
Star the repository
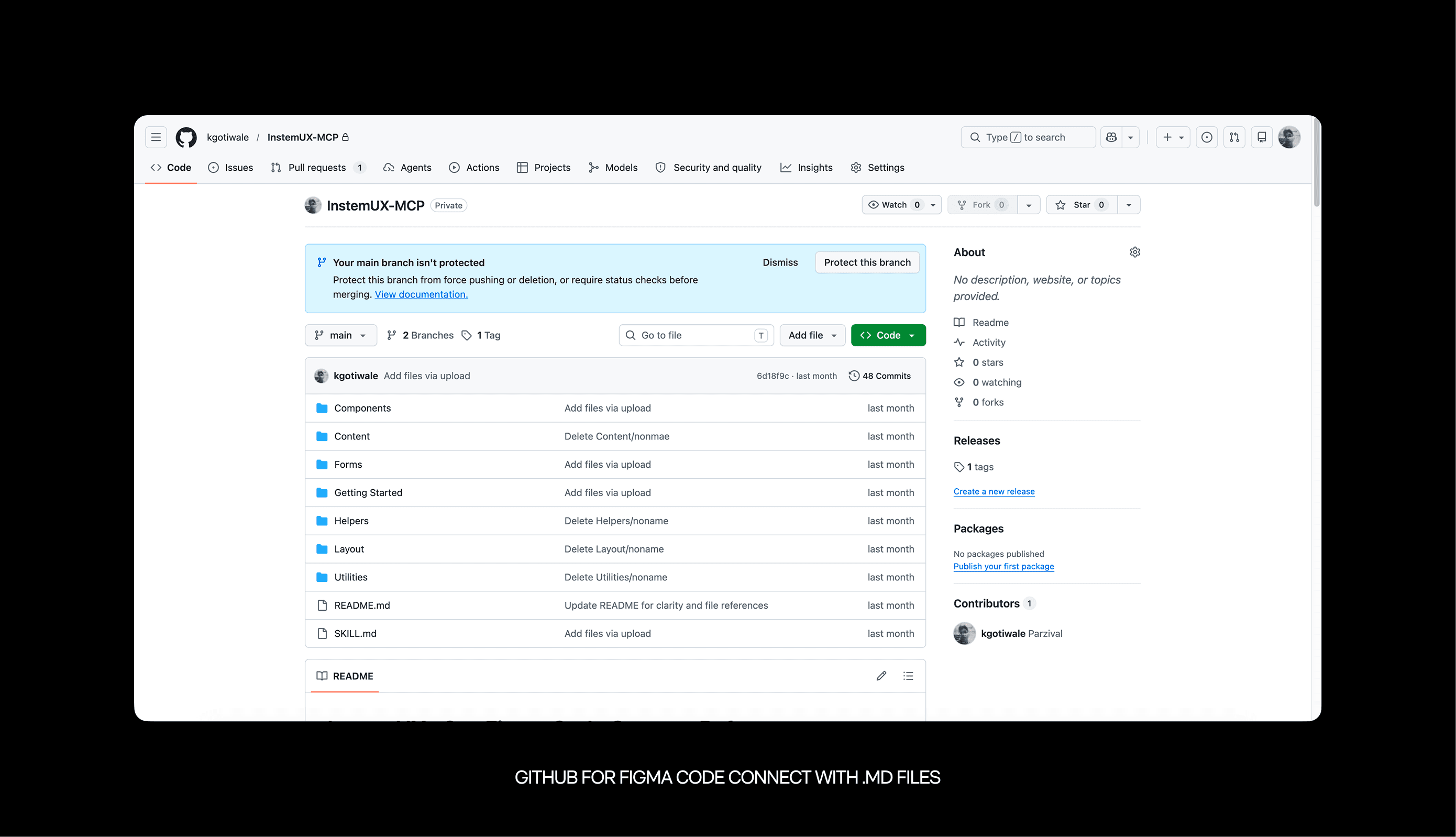coord(1082,205)
